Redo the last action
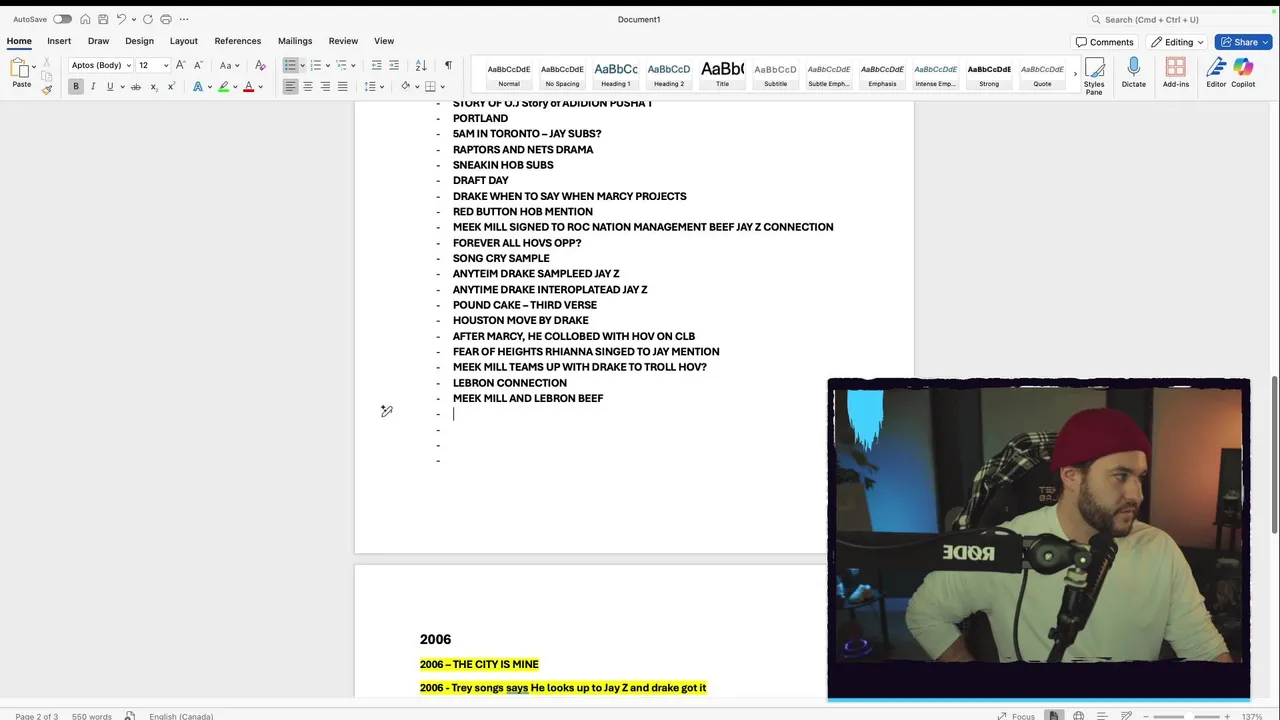The image size is (1280, 720). coord(148,19)
